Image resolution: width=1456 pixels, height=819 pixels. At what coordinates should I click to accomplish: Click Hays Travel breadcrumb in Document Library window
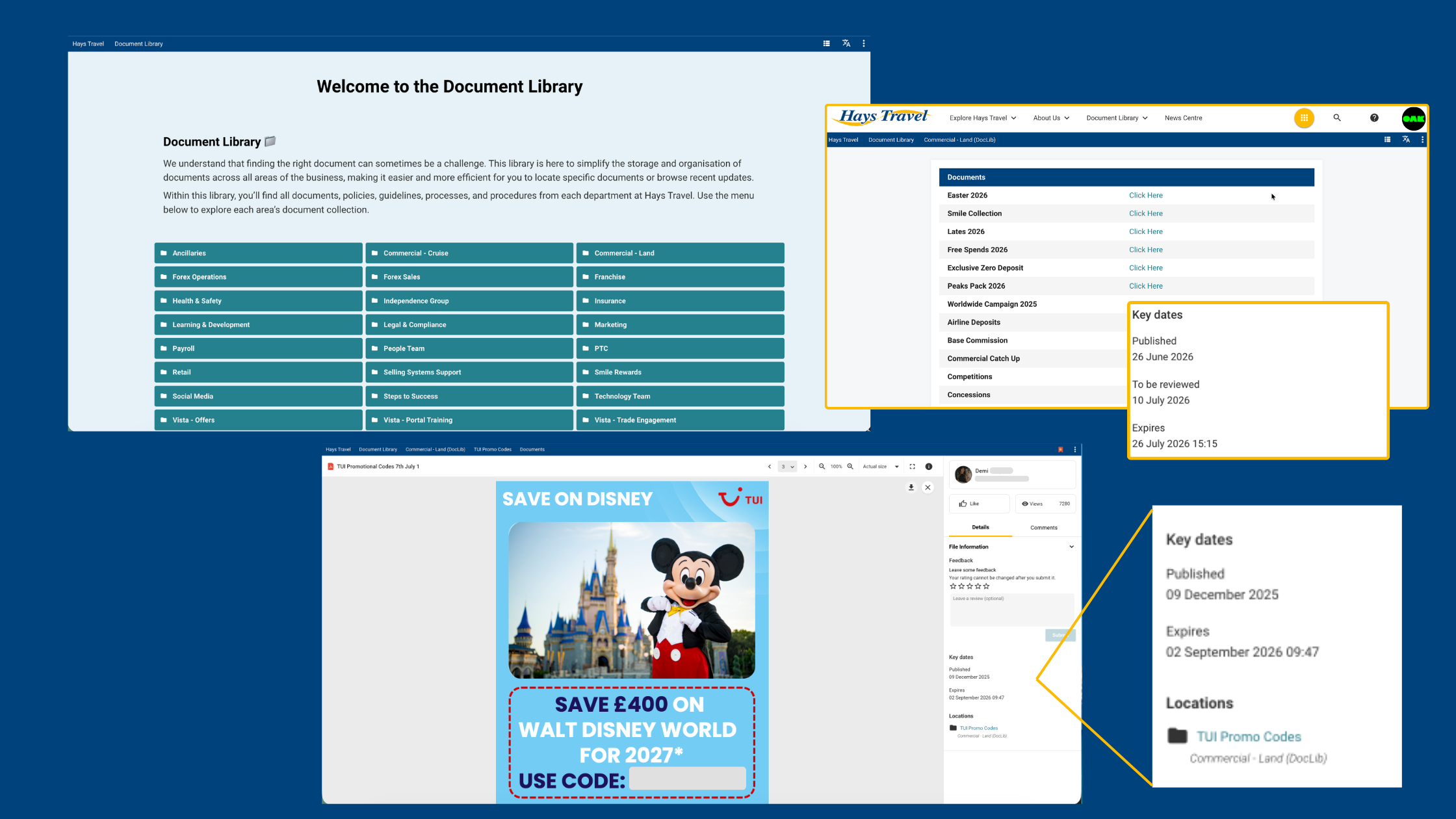coord(88,44)
